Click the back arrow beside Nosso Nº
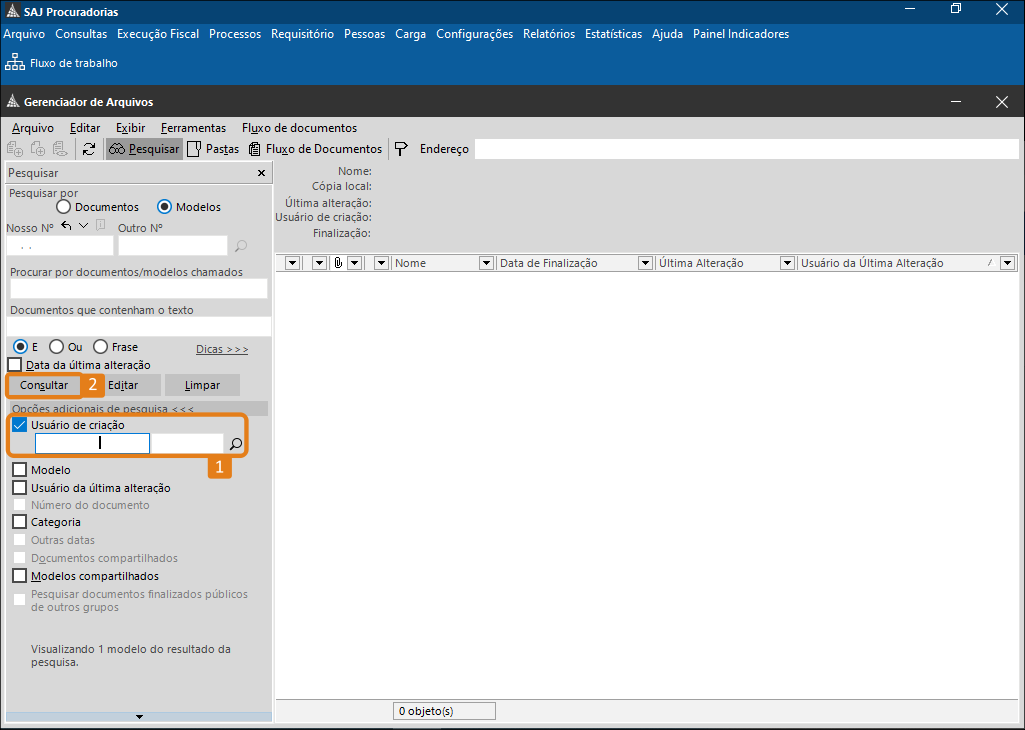 pos(67,226)
